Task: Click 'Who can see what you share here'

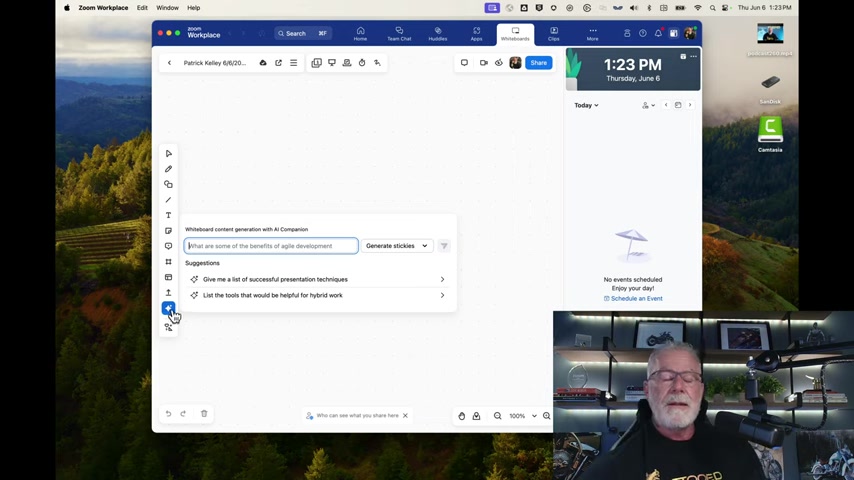Action: point(357,415)
